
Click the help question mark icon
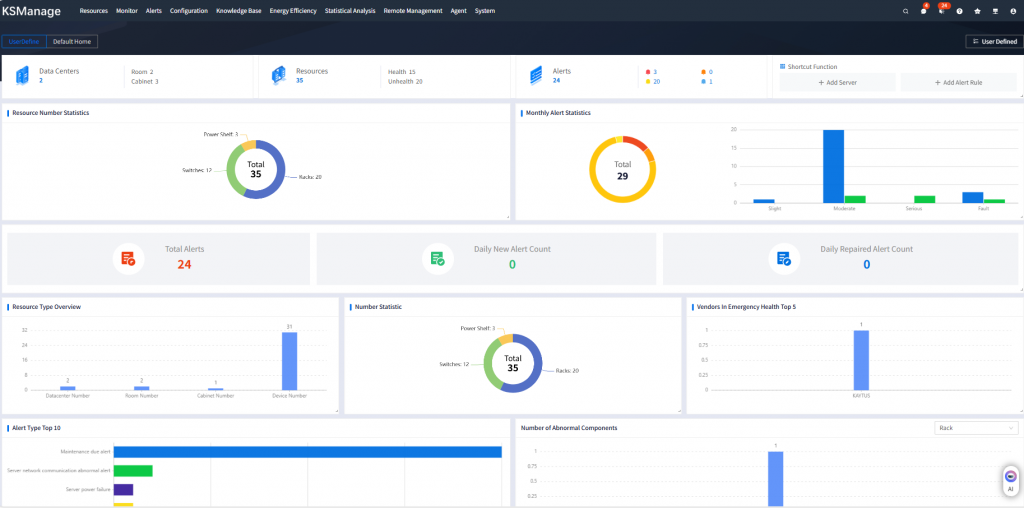tap(959, 11)
